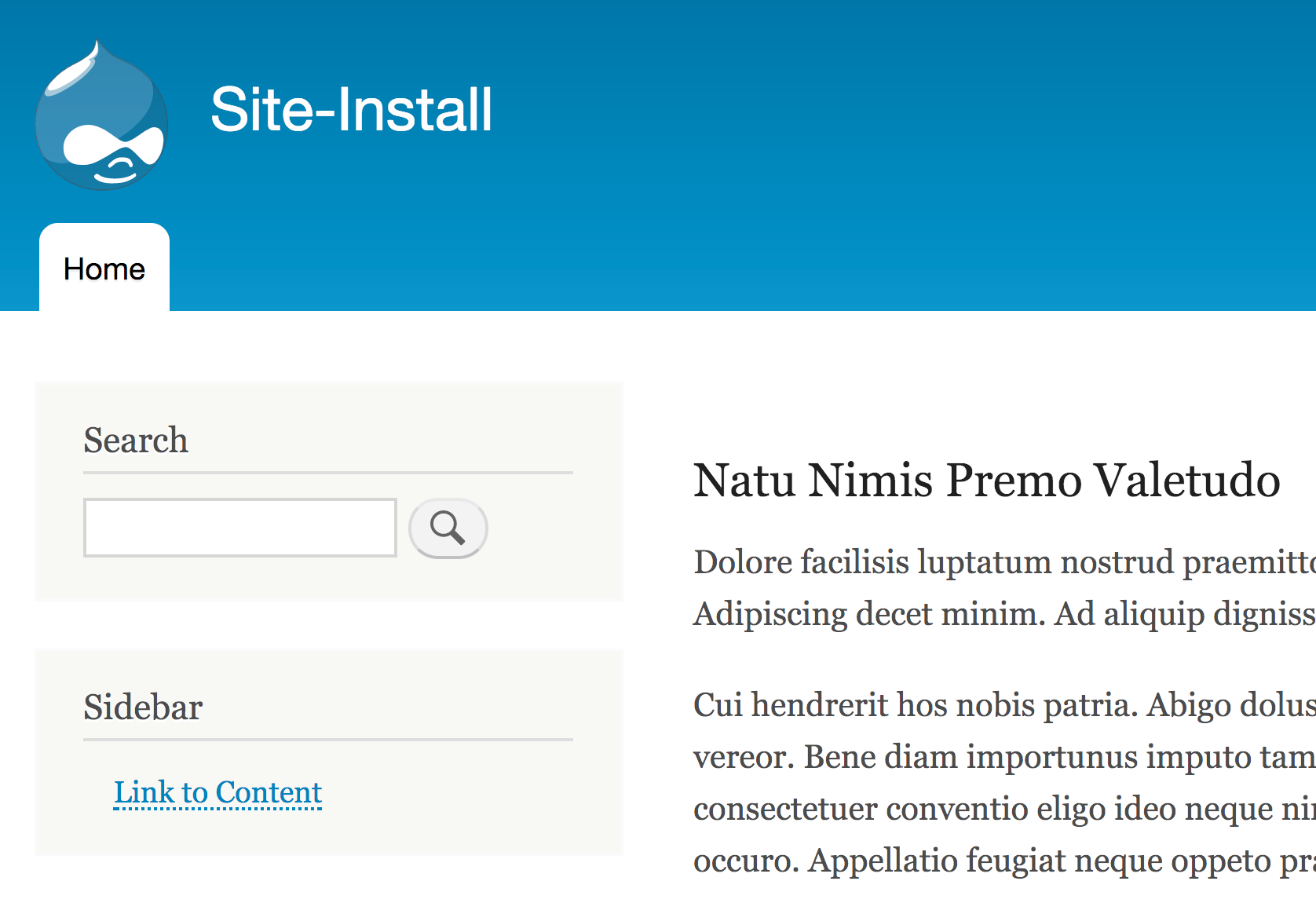Open the Site-Install site name link
Image resolution: width=1316 pixels, height=903 pixels.
pyautogui.click(x=351, y=110)
